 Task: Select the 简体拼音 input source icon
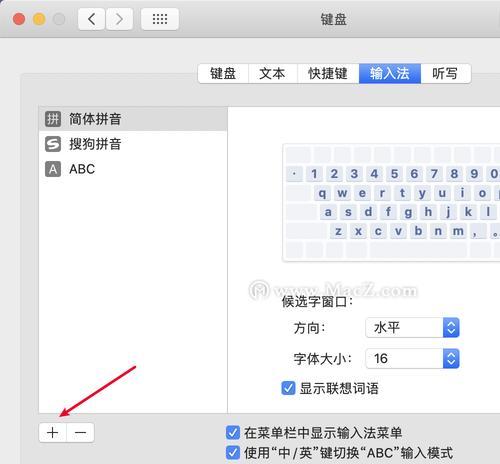[x=53, y=119]
